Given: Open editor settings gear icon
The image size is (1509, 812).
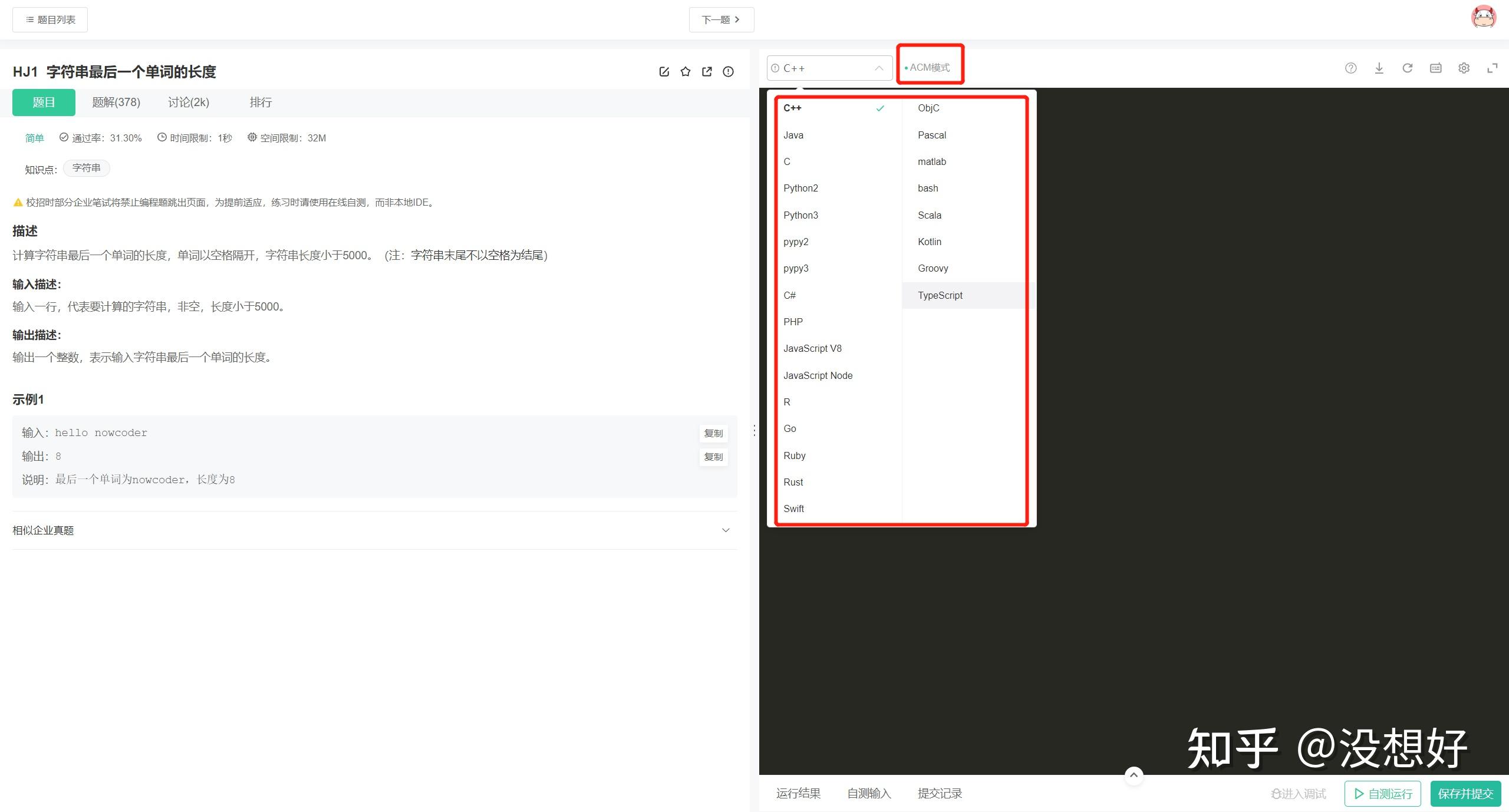Looking at the screenshot, I should tap(1464, 68).
